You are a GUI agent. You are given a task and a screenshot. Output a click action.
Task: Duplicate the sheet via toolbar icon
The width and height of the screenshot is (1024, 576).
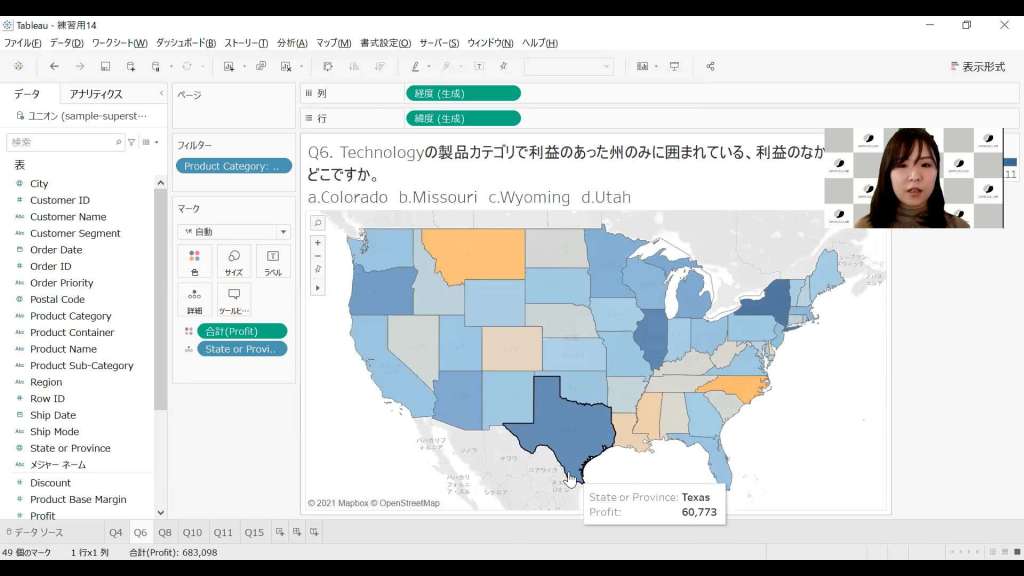[x=261, y=66]
